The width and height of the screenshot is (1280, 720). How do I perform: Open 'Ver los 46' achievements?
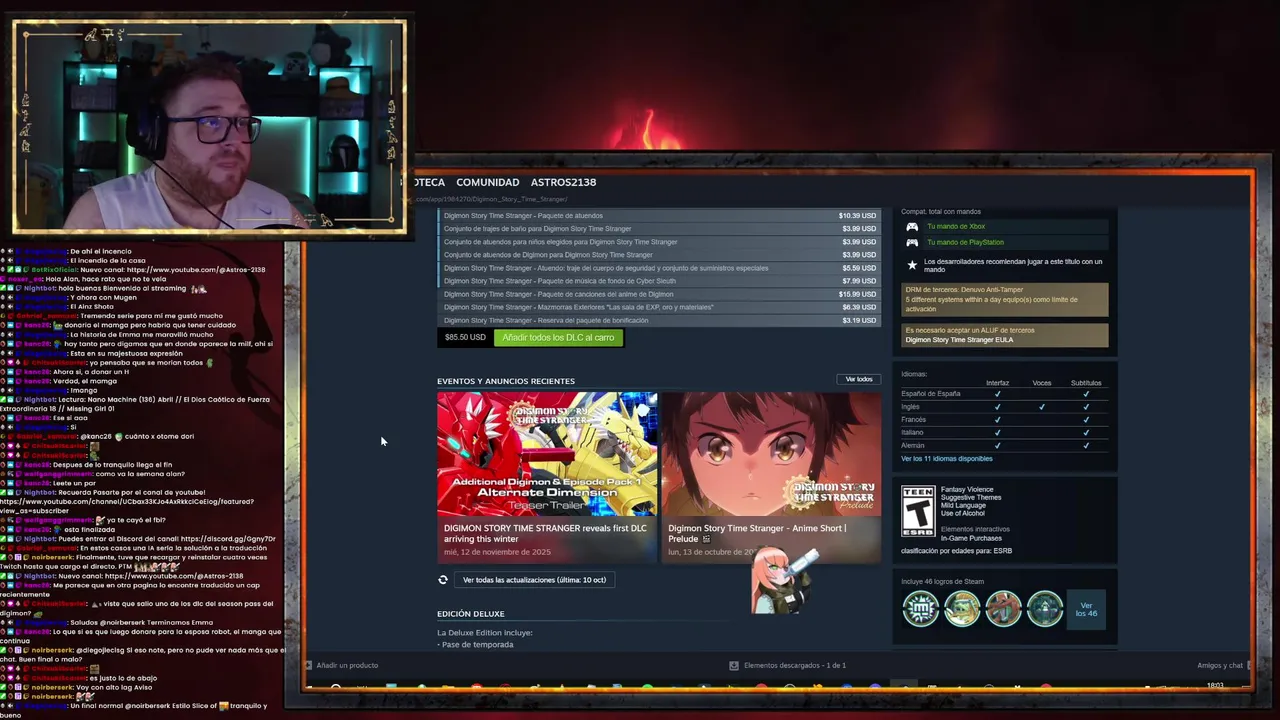tap(1086, 609)
